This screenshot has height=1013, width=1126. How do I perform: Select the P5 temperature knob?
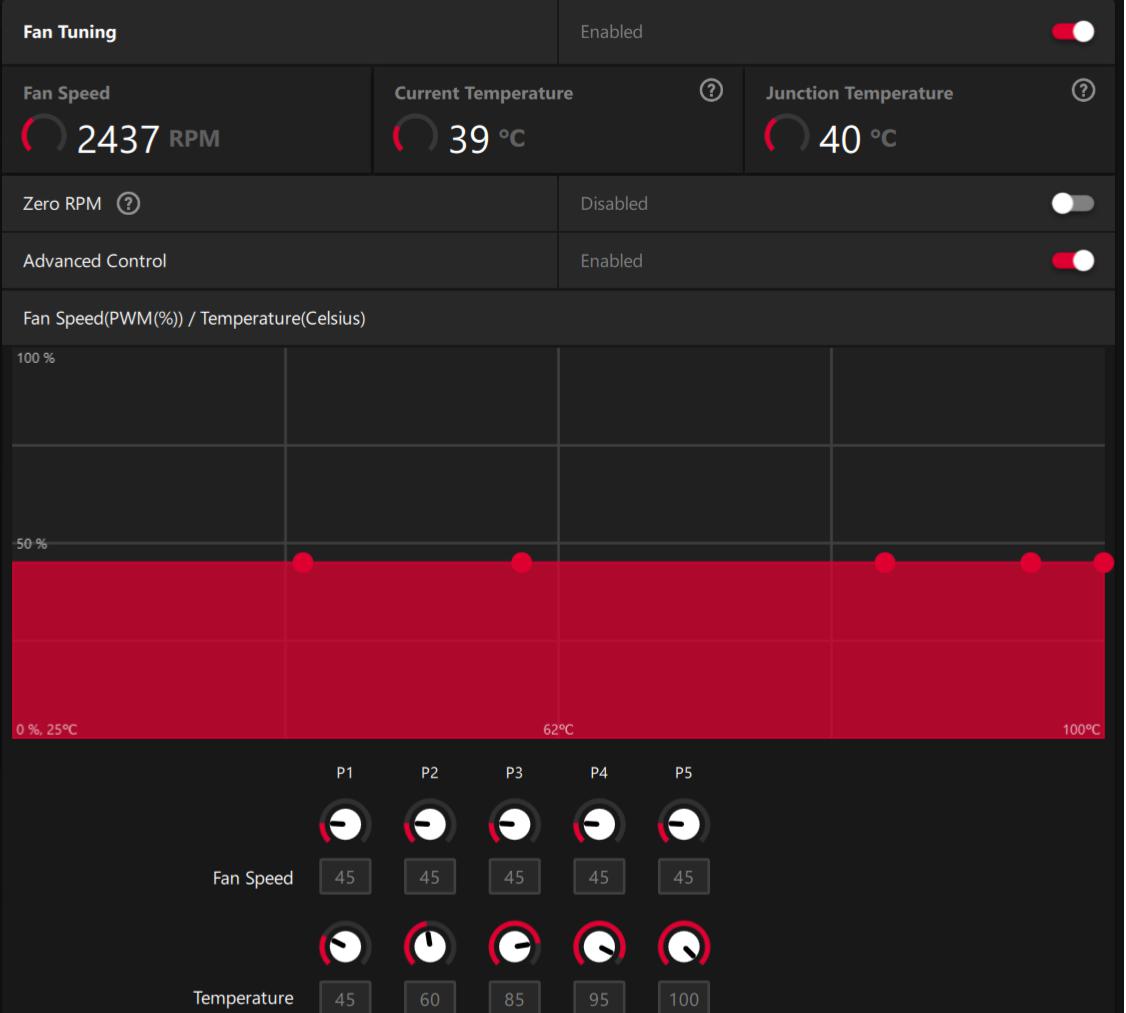click(x=683, y=945)
